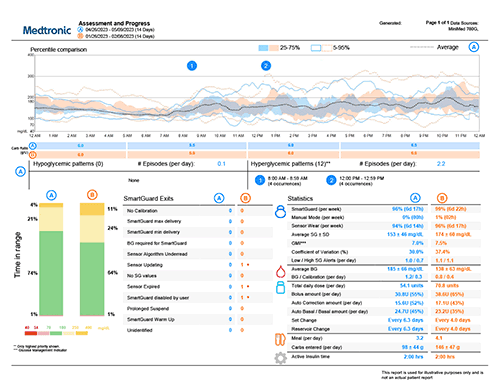Viewport: 500px width, 386px height.
Task: Click the blue A icon of the Carb Ratio row
Action: coord(33,146)
